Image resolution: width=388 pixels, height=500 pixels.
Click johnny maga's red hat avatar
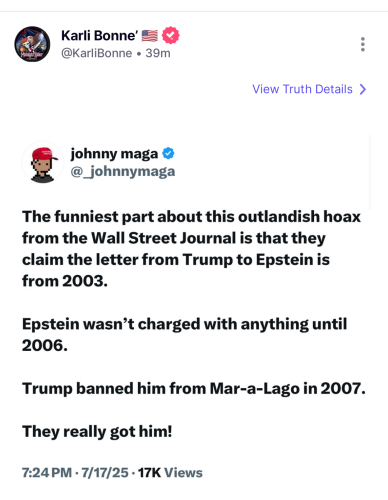coord(43,162)
